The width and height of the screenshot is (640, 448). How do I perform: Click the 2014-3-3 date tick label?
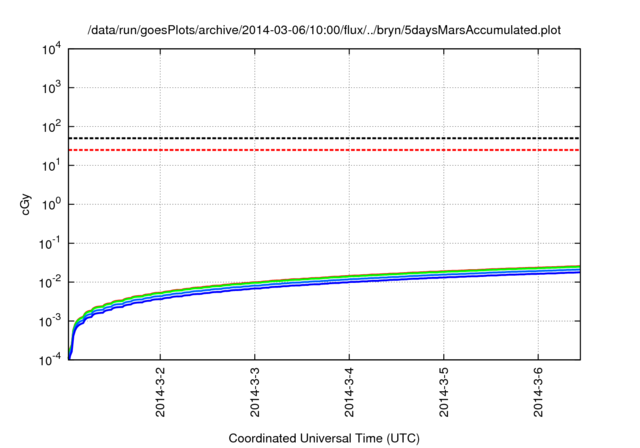[255, 392]
